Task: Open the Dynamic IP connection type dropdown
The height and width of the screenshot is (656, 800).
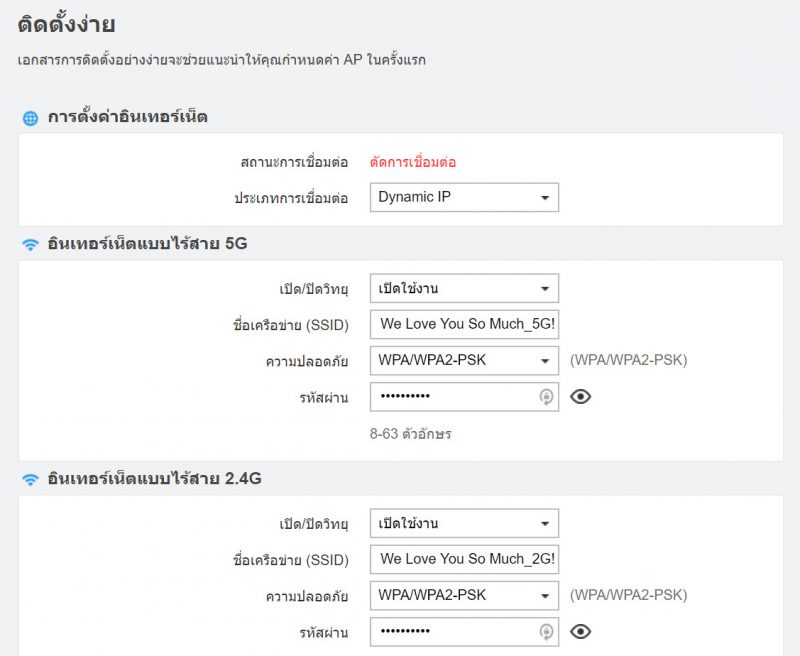Action: [x=464, y=197]
